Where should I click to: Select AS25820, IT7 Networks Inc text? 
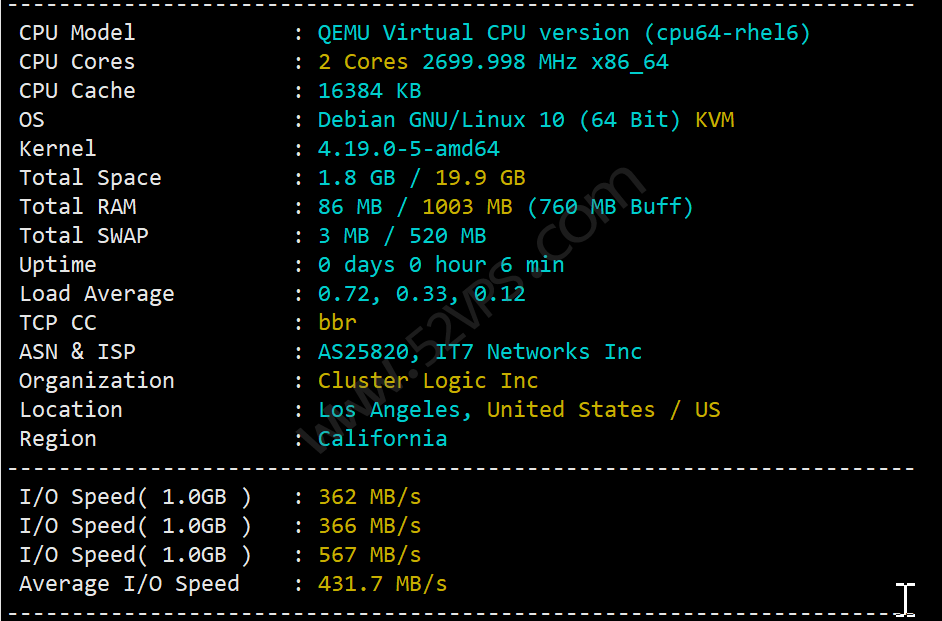pyautogui.click(x=479, y=351)
